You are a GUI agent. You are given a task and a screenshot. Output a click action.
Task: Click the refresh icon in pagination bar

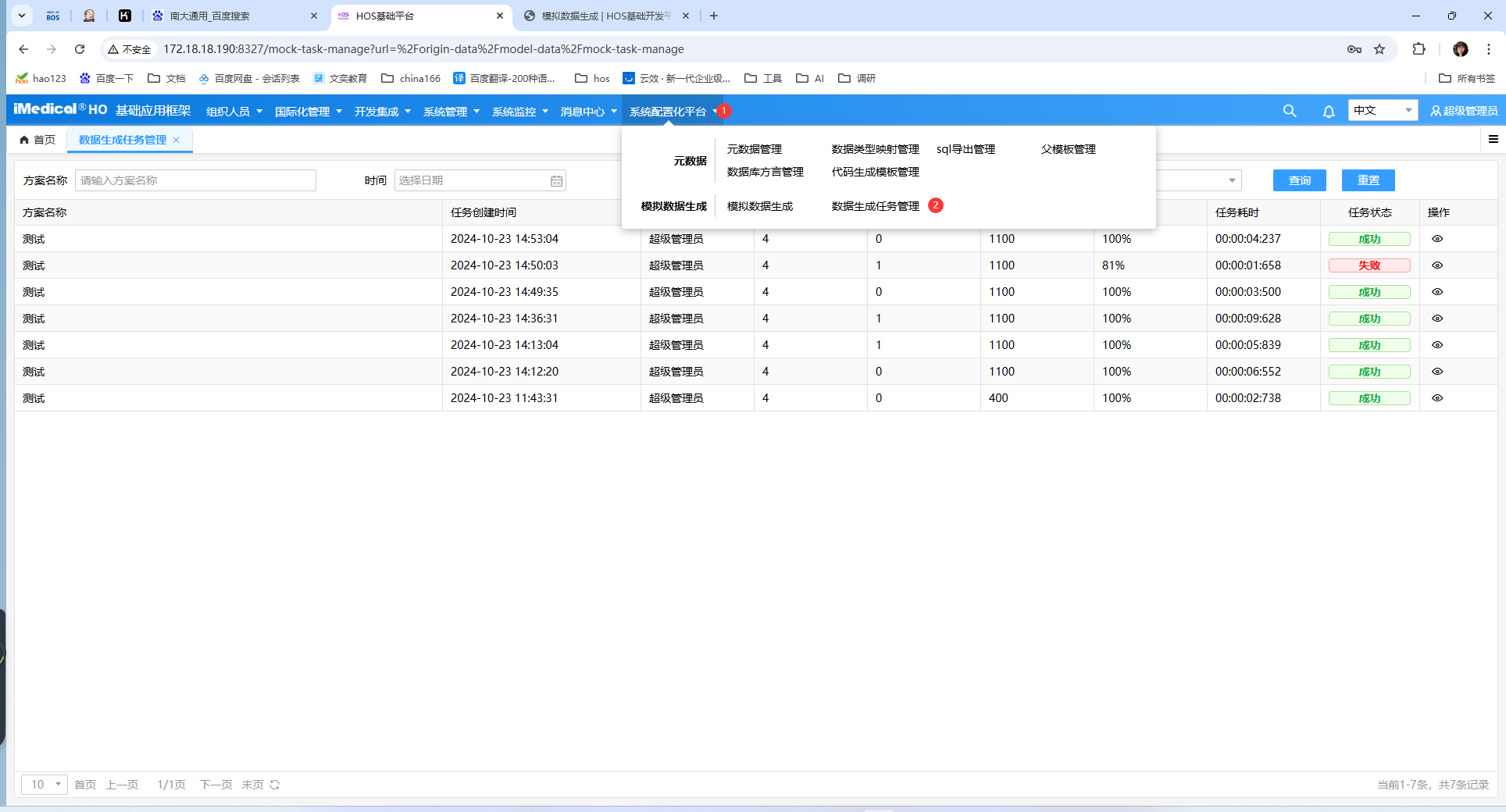click(275, 785)
